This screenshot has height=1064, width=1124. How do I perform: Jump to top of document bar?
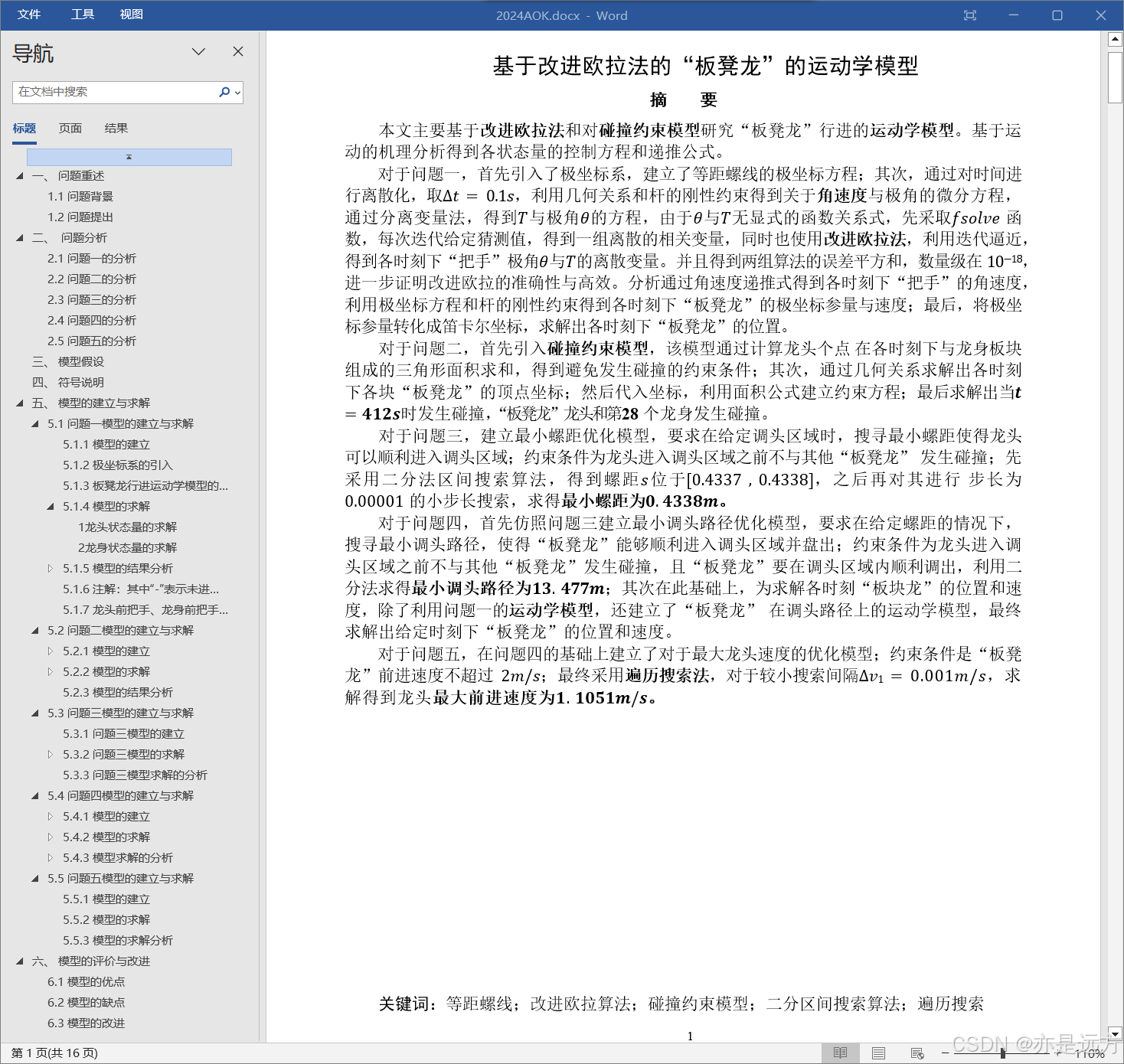click(x=129, y=157)
